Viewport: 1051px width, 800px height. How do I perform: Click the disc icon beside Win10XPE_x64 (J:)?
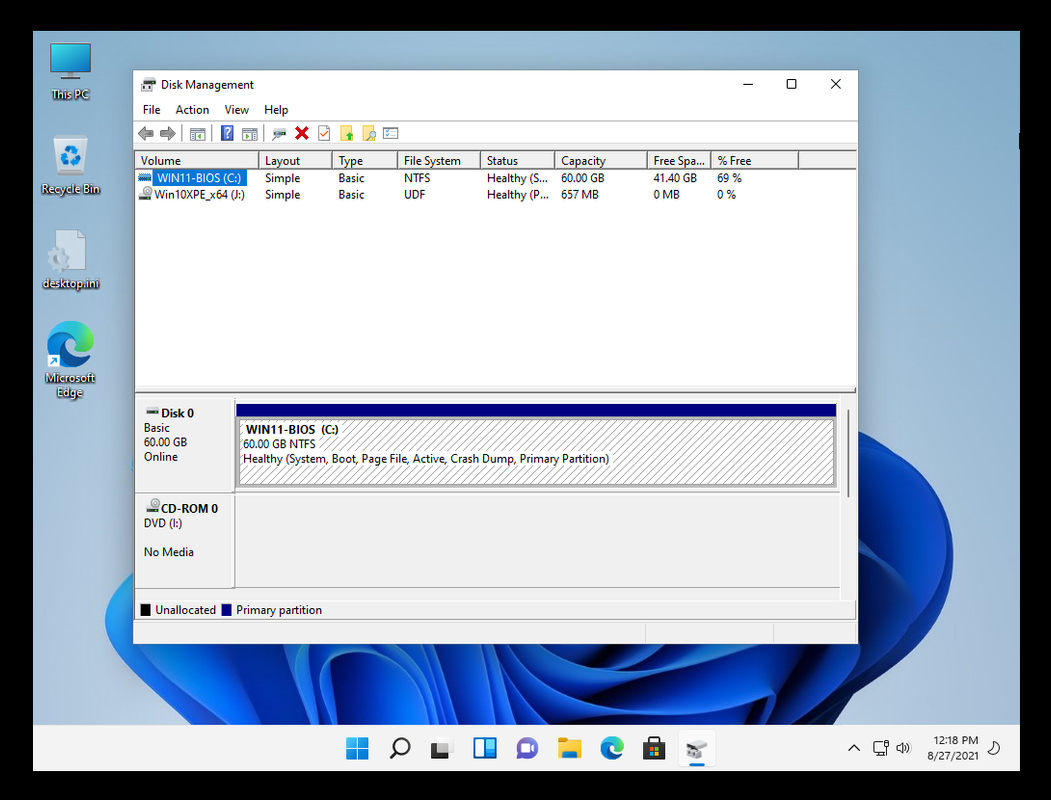click(x=145, y=194)
